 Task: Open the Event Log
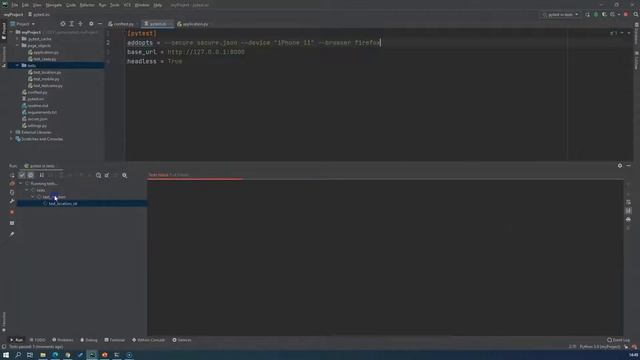click(x=619, y=340)
